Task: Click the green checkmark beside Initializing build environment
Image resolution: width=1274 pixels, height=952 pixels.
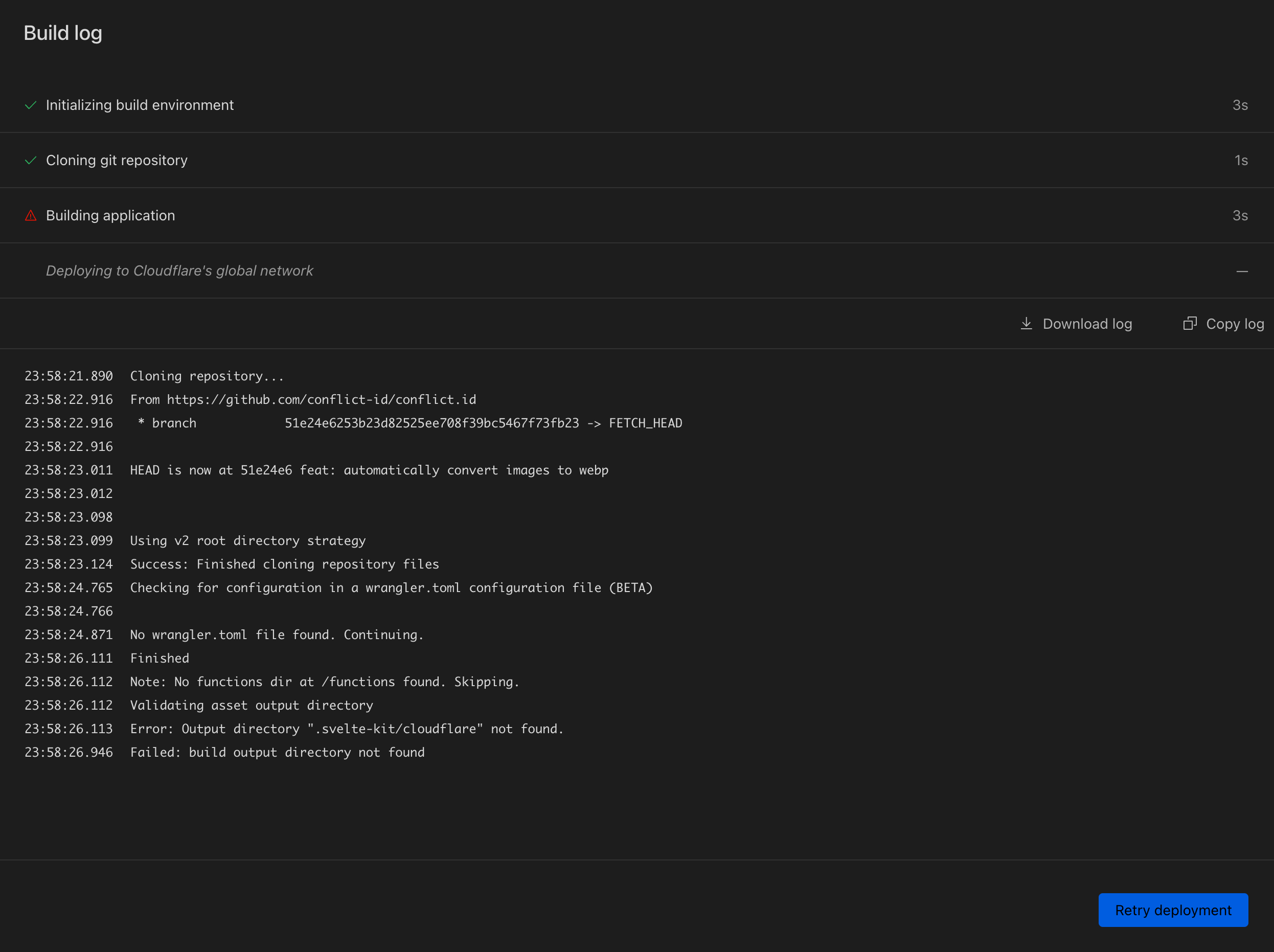Action: tap(31, 105)
